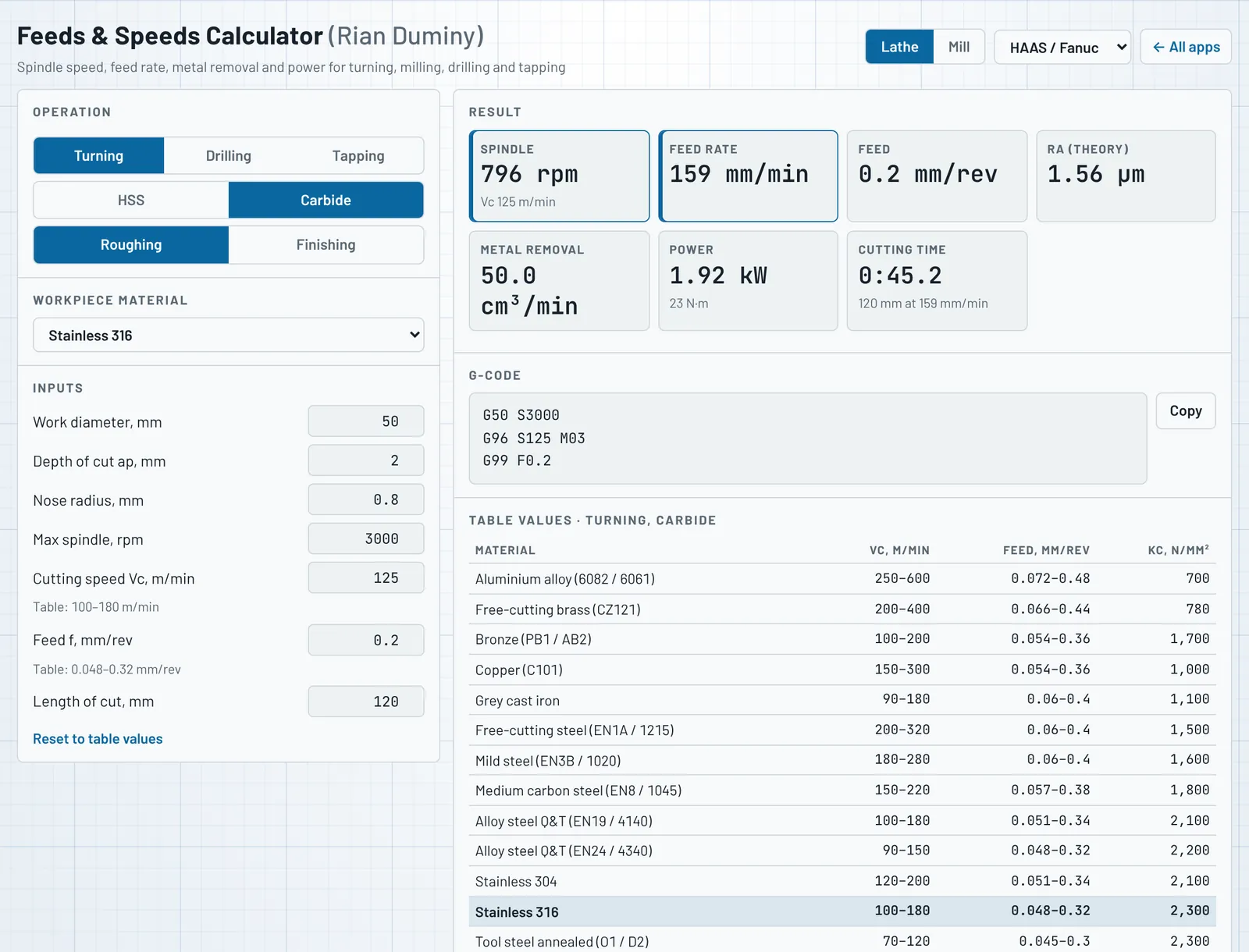The height and width of the screenshot is (952, 1249).
Task: Click the Nose radius input field
Action: tap(366, 499)
